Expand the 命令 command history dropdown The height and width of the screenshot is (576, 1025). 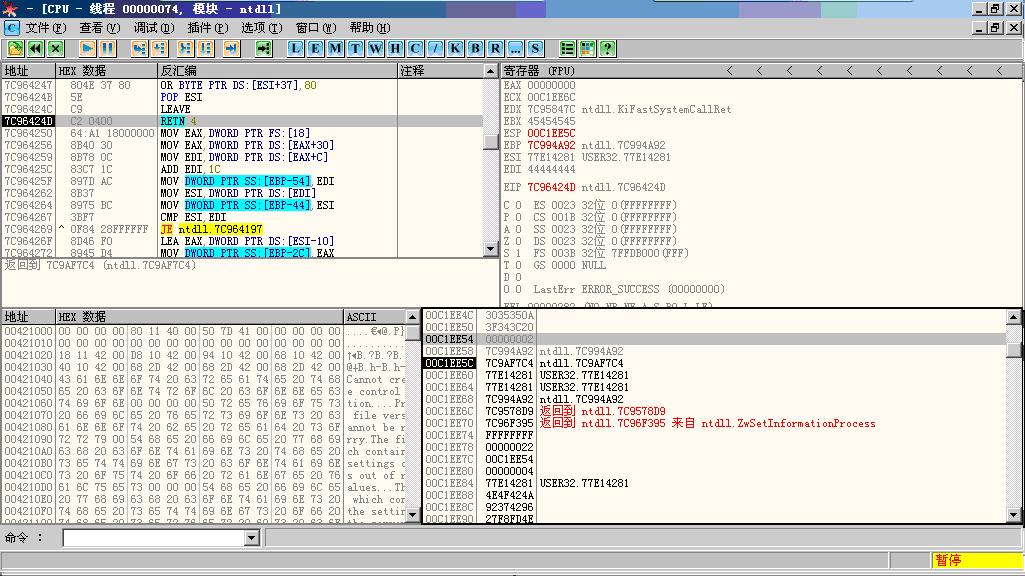pos(252,538)
